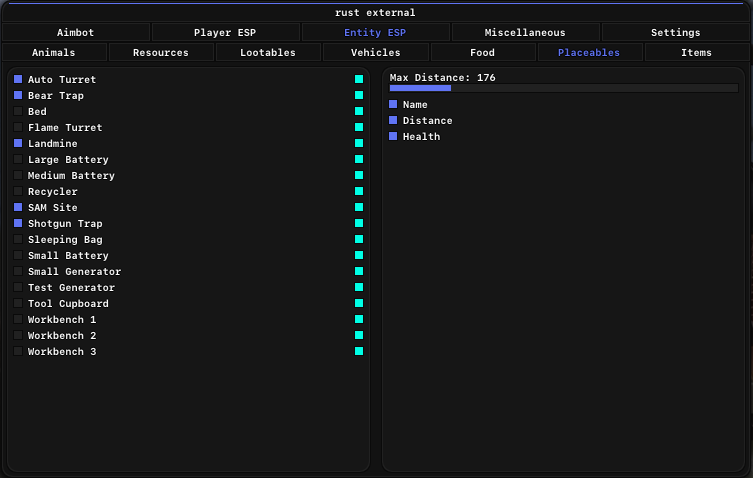The image size is (753, 478).
Task: Check the Flame Turret checkbox
Action: [x=18, y=127]
